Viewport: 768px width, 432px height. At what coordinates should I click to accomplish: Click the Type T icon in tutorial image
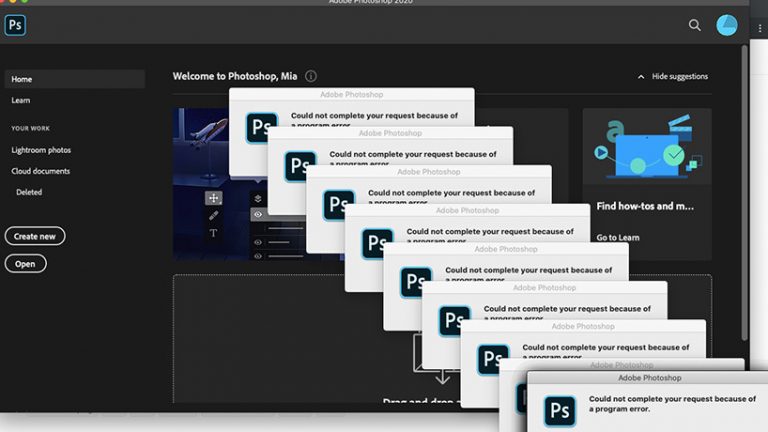click(x=213, y=233)
